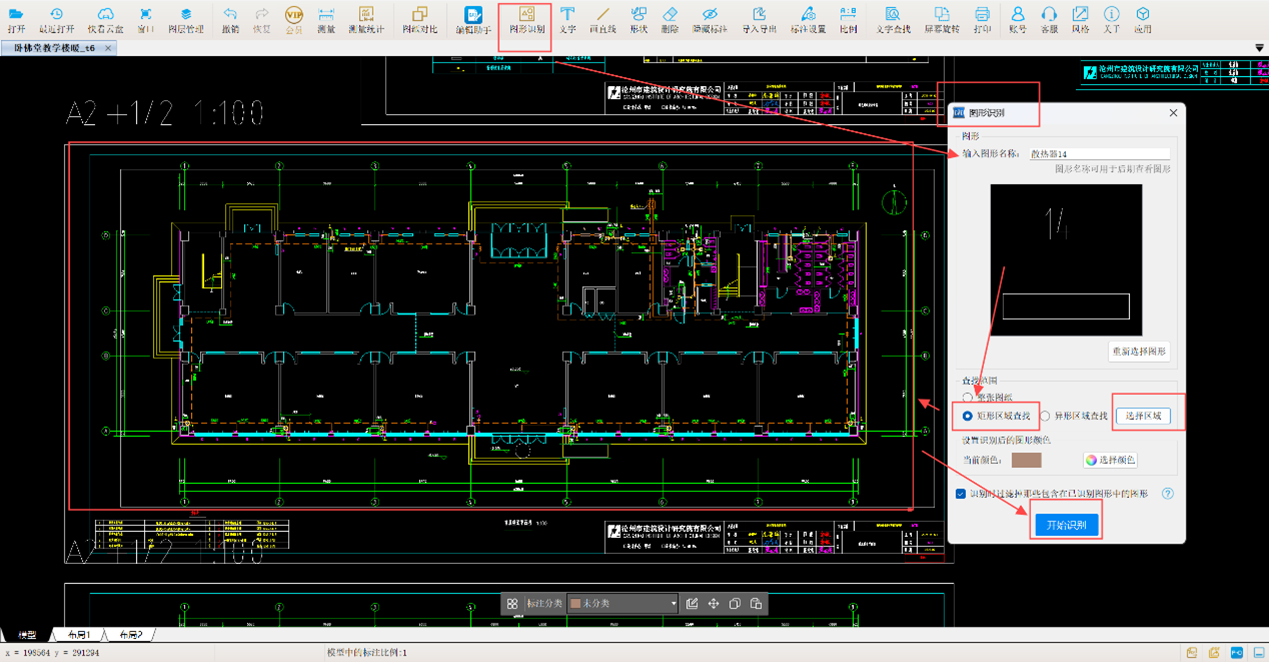Viewport: 1269px width, 662px height.
Task: Click the 选择区域 button
Action: point(1143,416)
